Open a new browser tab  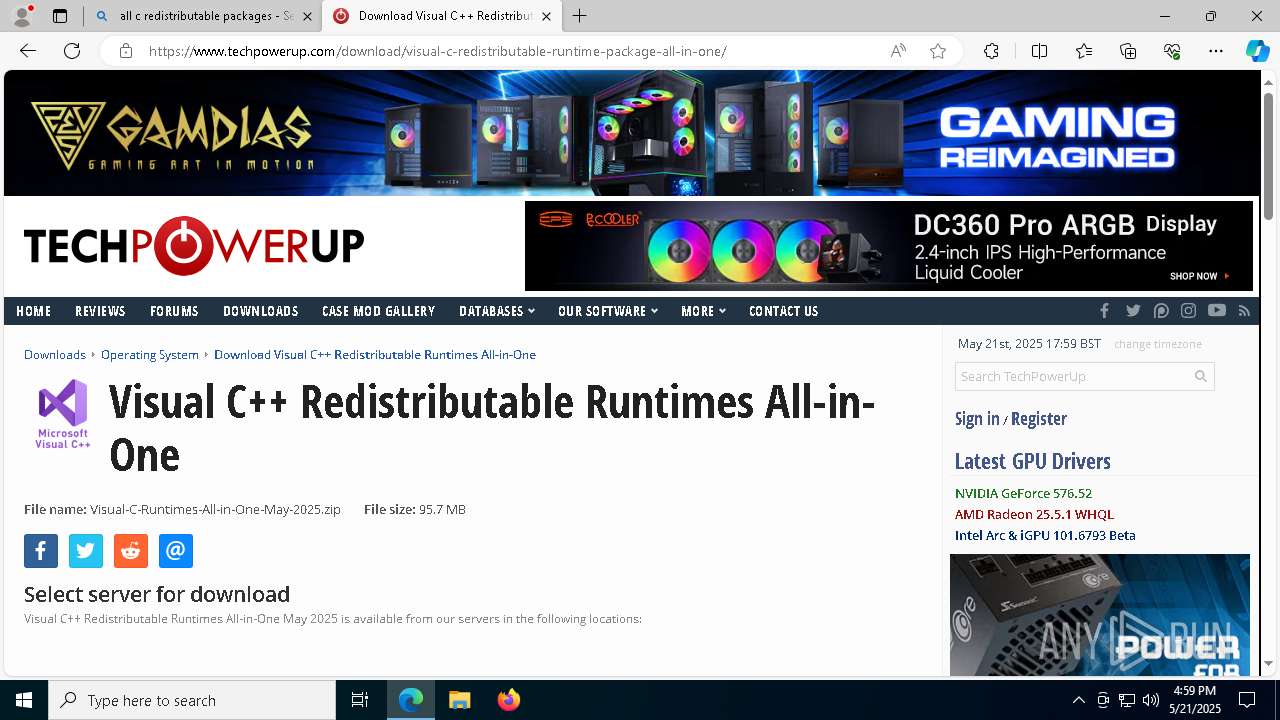(x=580, y=16)
